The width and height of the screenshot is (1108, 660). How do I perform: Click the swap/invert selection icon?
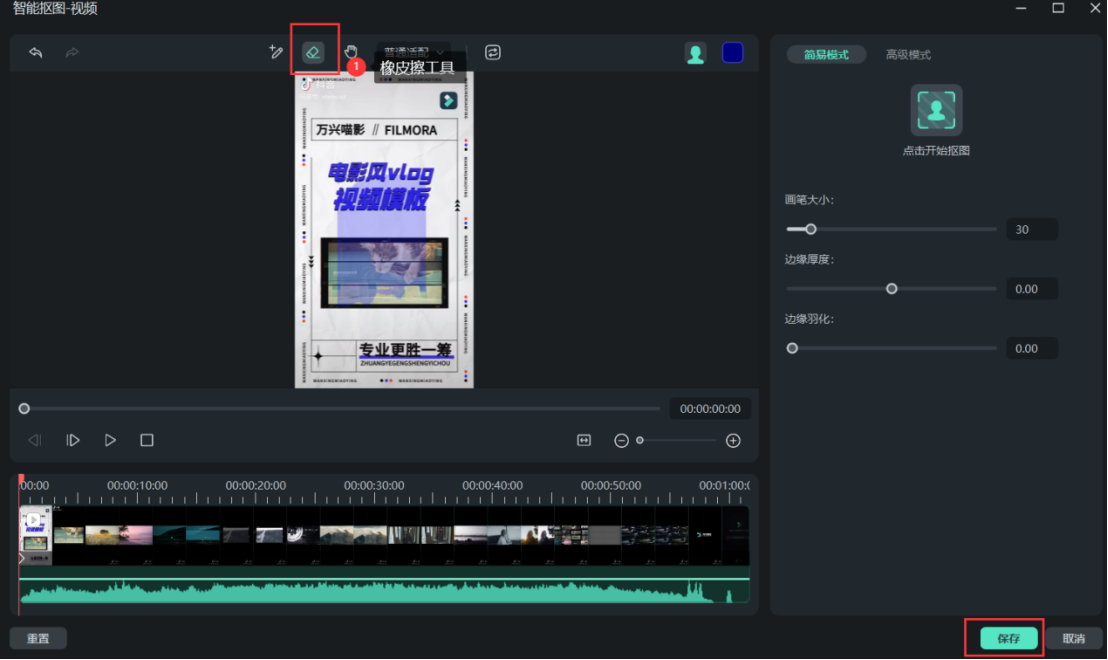[x=493, y=52]
